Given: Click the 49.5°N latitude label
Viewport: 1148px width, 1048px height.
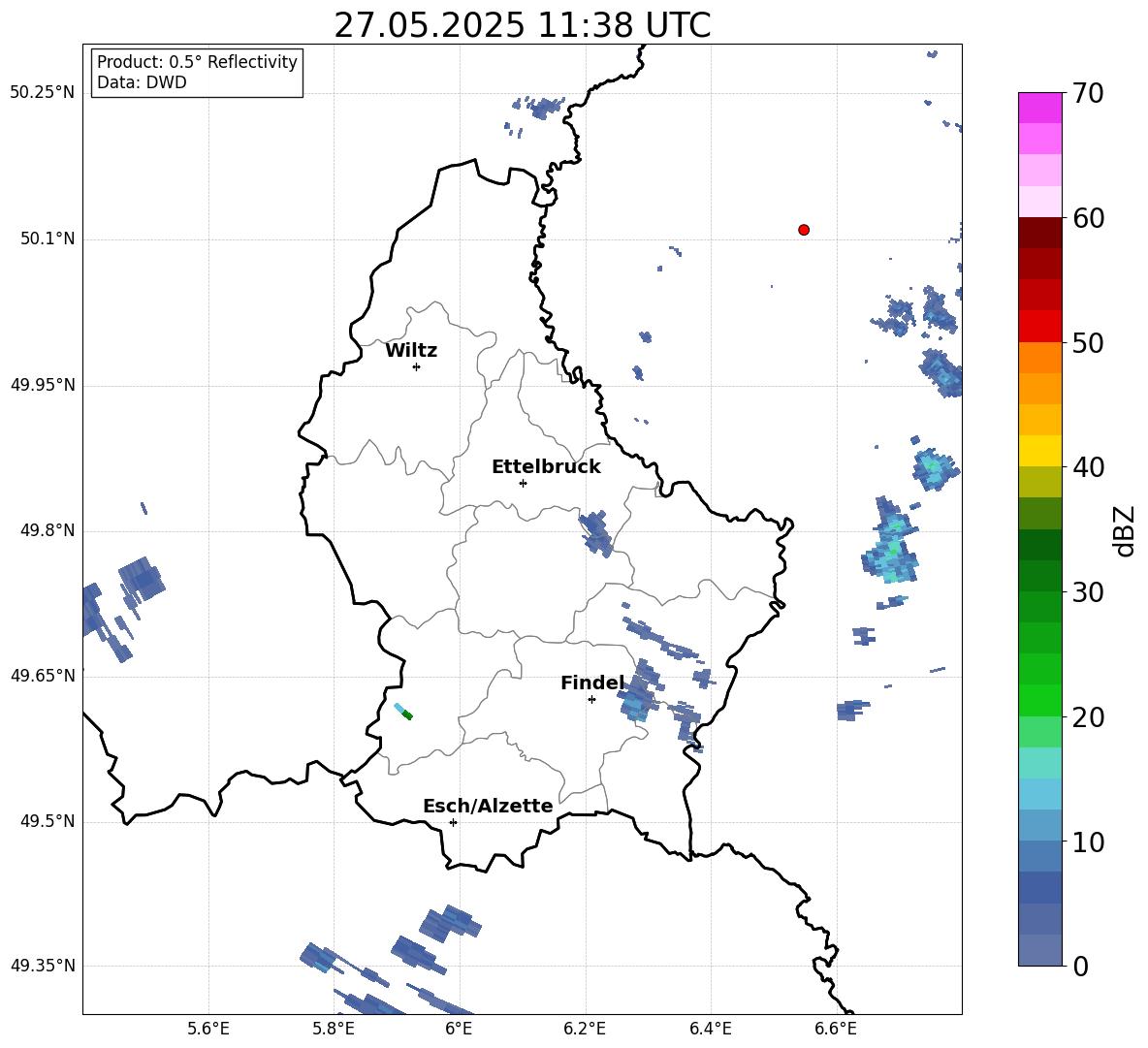Looking at the screenshot, I should coord(48,822).
